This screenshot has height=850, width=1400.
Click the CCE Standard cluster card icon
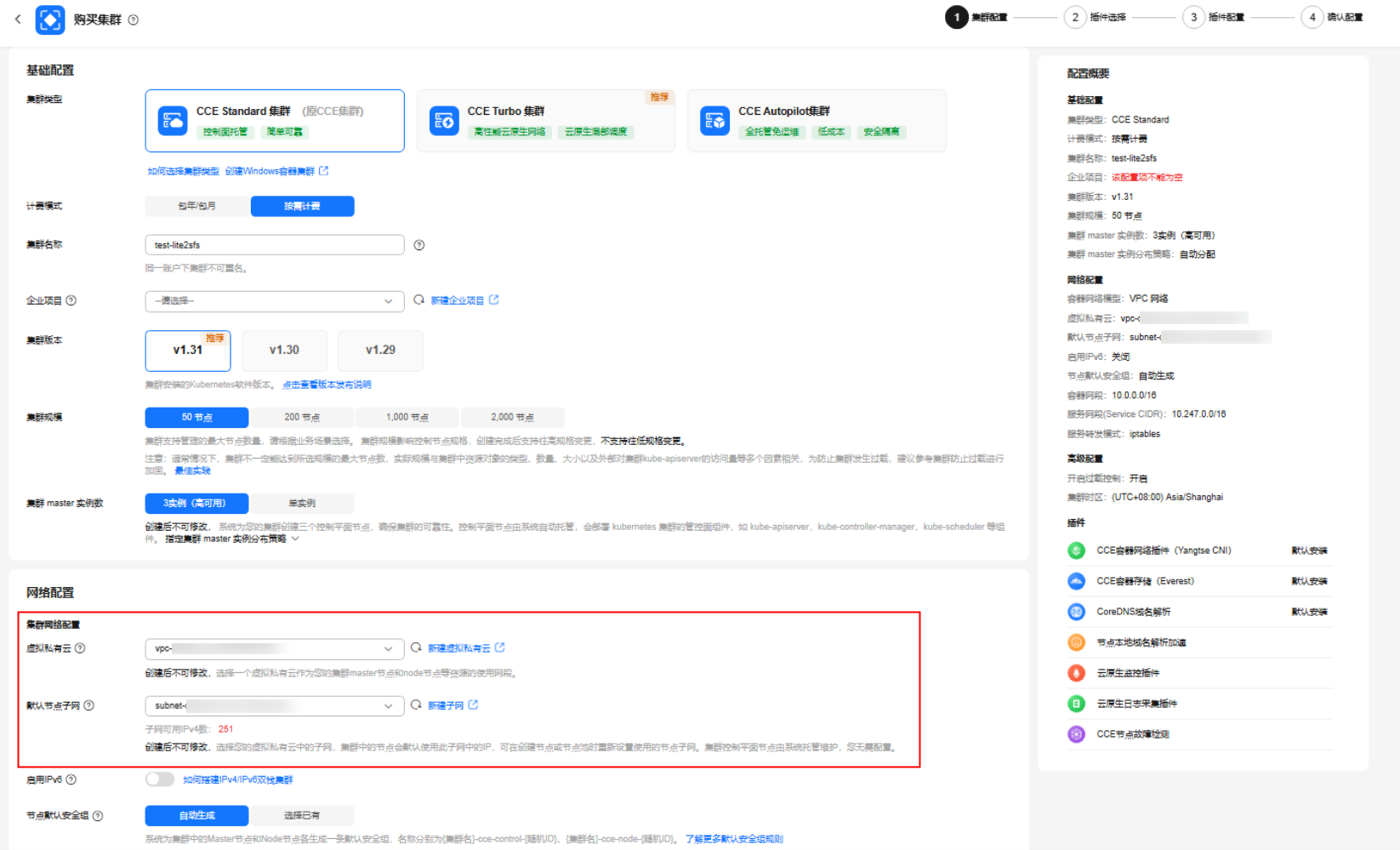pos(173,121)
